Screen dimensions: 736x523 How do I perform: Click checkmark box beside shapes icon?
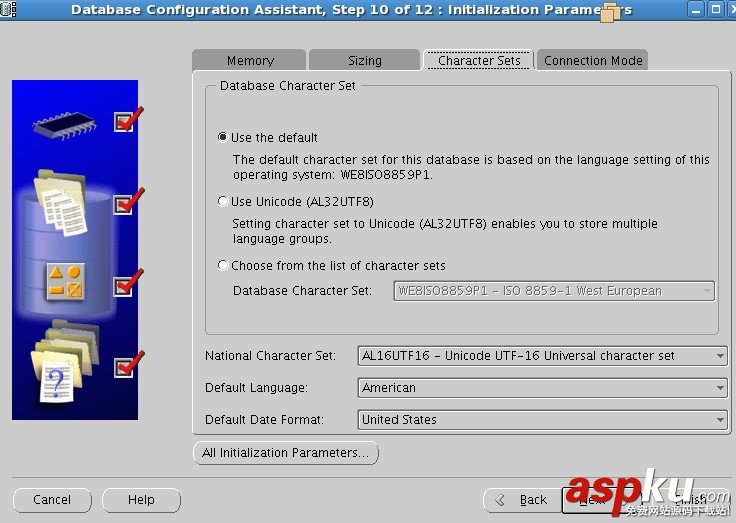pyautogui.click(x=123, y=286)
